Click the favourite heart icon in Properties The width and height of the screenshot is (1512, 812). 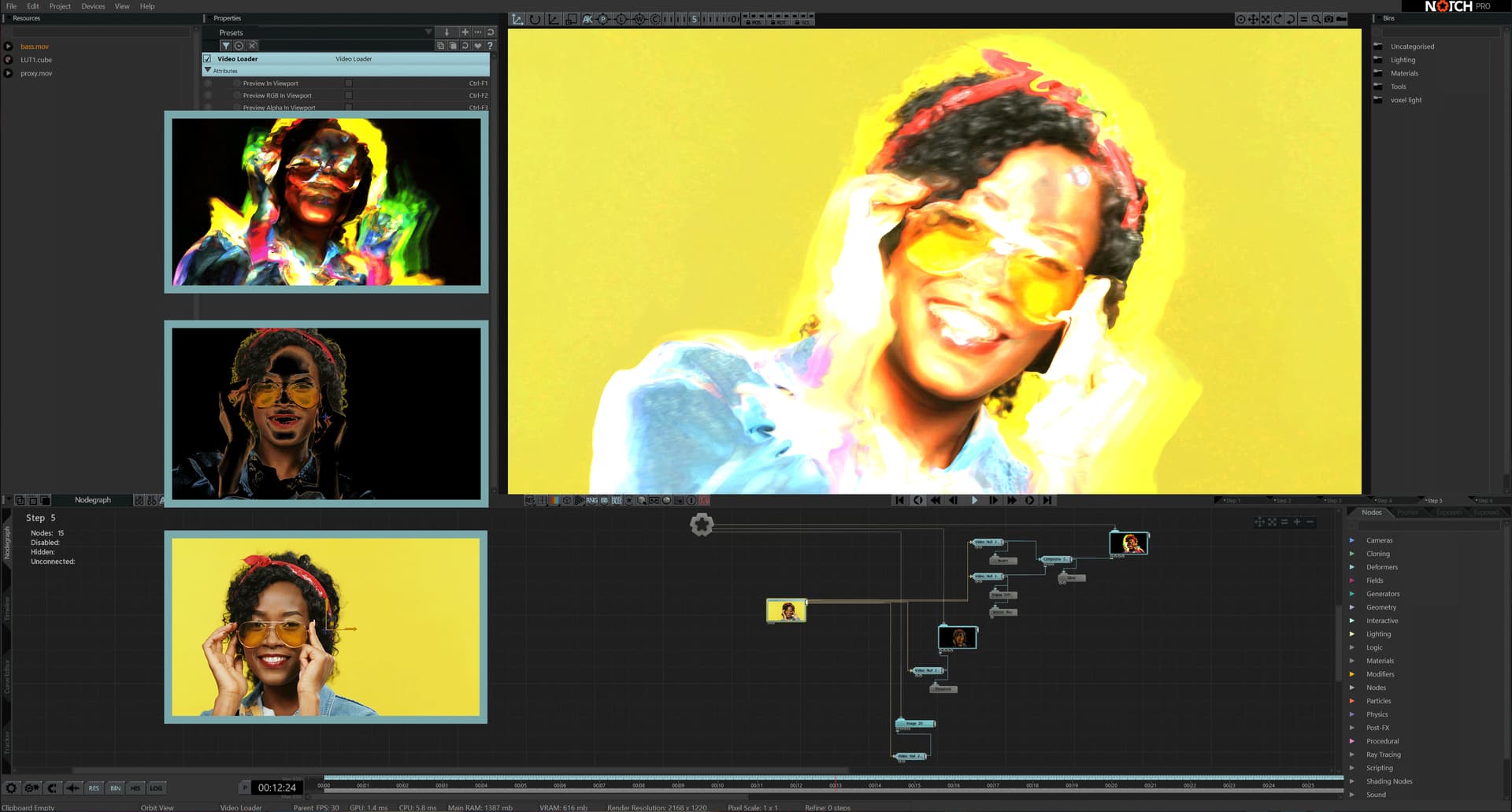tap(477, 46)
